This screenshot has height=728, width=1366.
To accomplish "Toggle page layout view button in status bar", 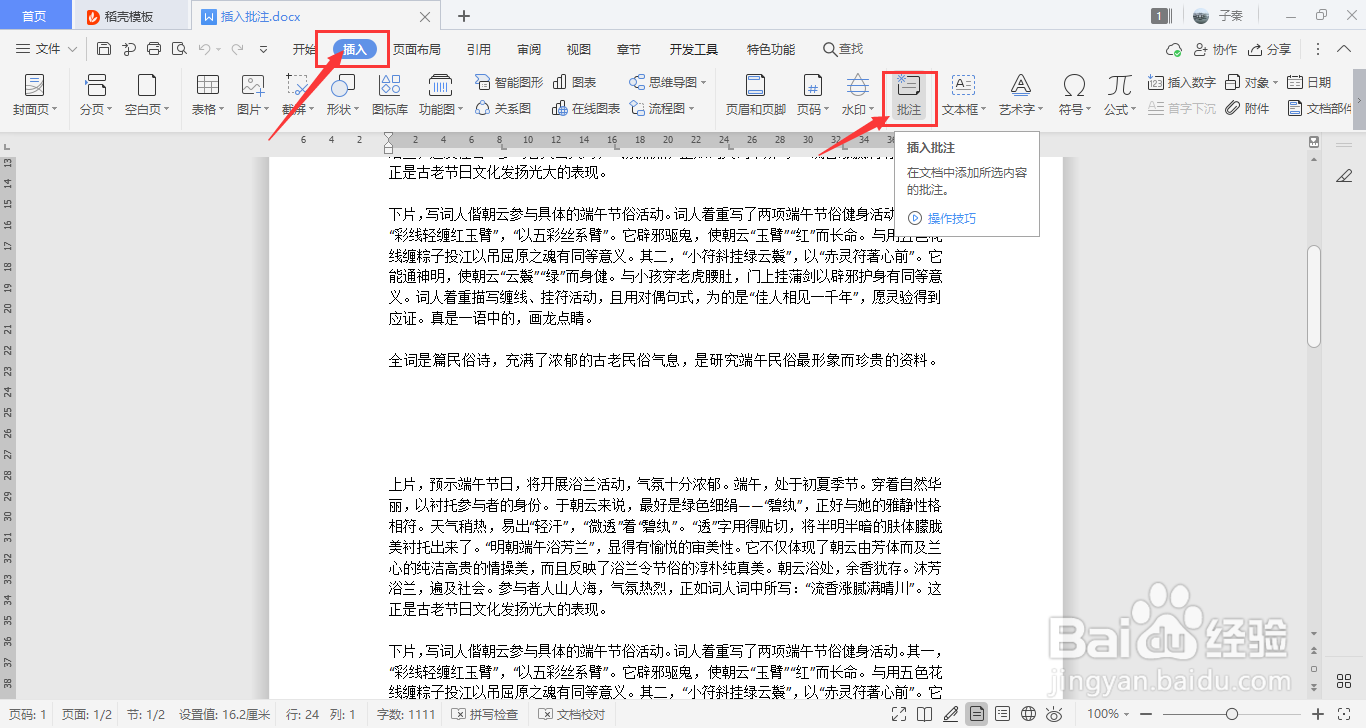I will click(976, 714).
